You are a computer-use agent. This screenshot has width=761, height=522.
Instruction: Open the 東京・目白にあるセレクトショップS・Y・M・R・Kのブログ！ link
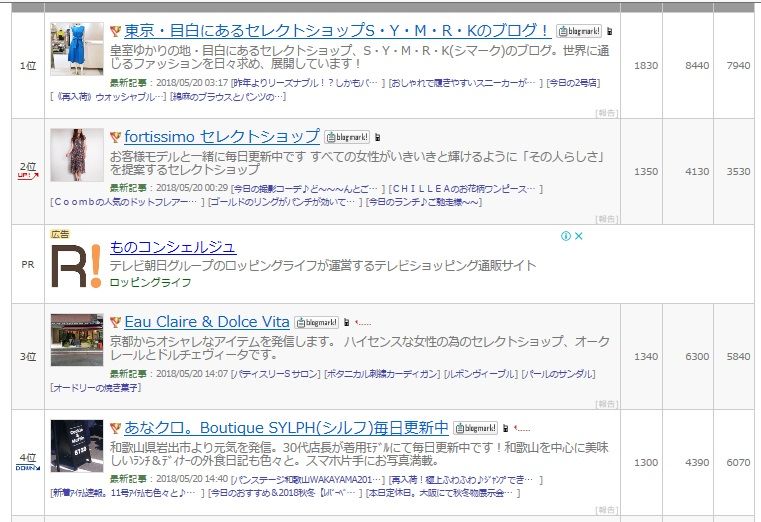click(336, 31)
